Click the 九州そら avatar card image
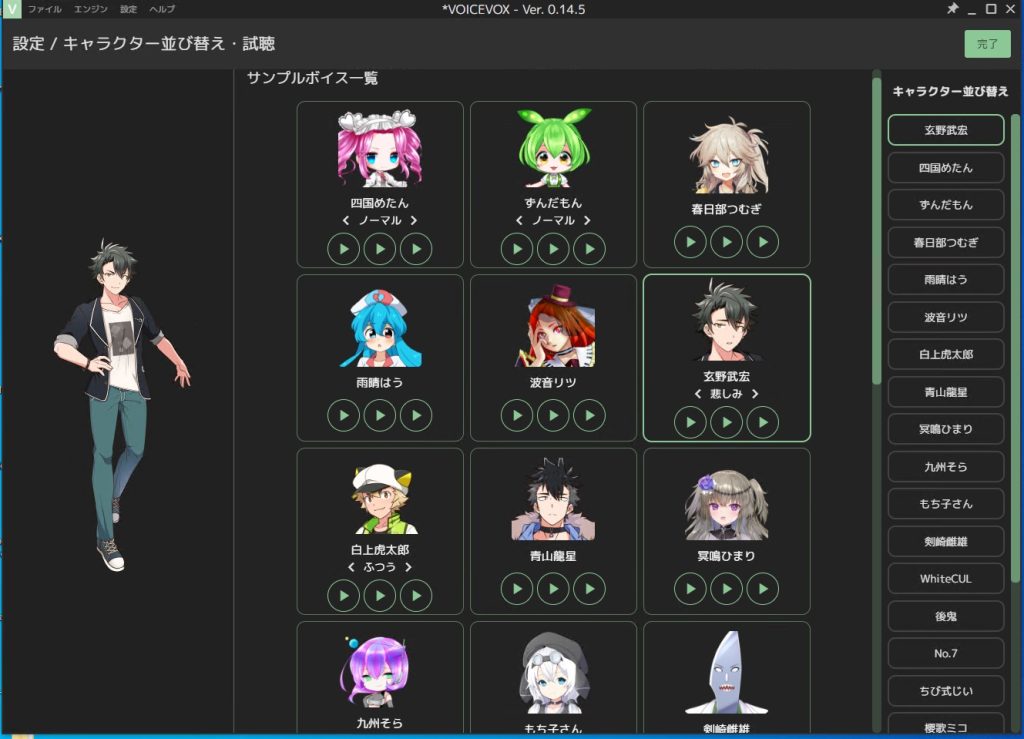1024x739 pixels. point(380,672)
